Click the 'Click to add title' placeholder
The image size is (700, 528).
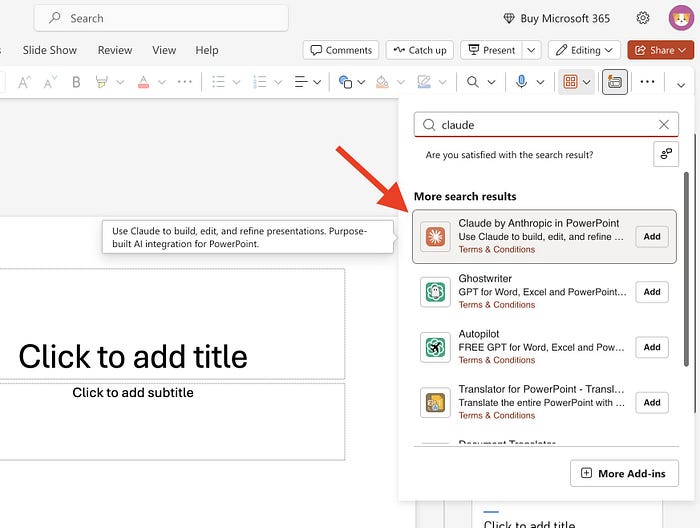tap(172, 324)
